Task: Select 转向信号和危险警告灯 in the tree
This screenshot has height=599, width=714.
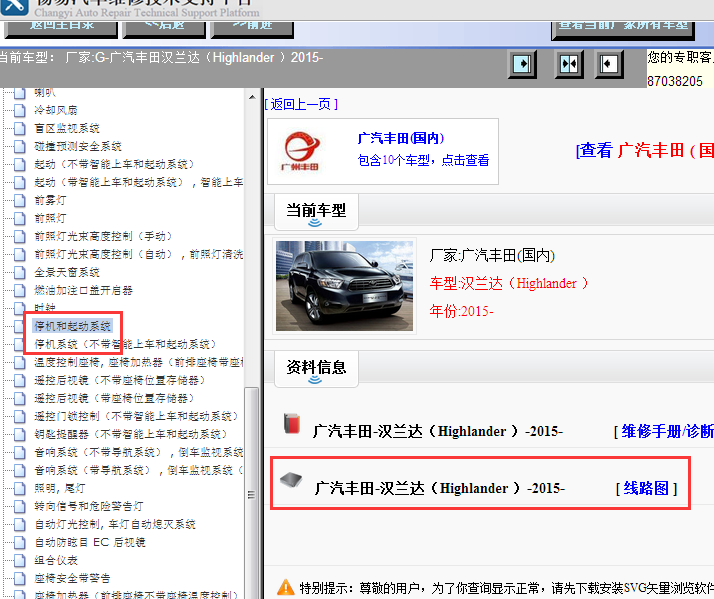Action: click(89, 506)
